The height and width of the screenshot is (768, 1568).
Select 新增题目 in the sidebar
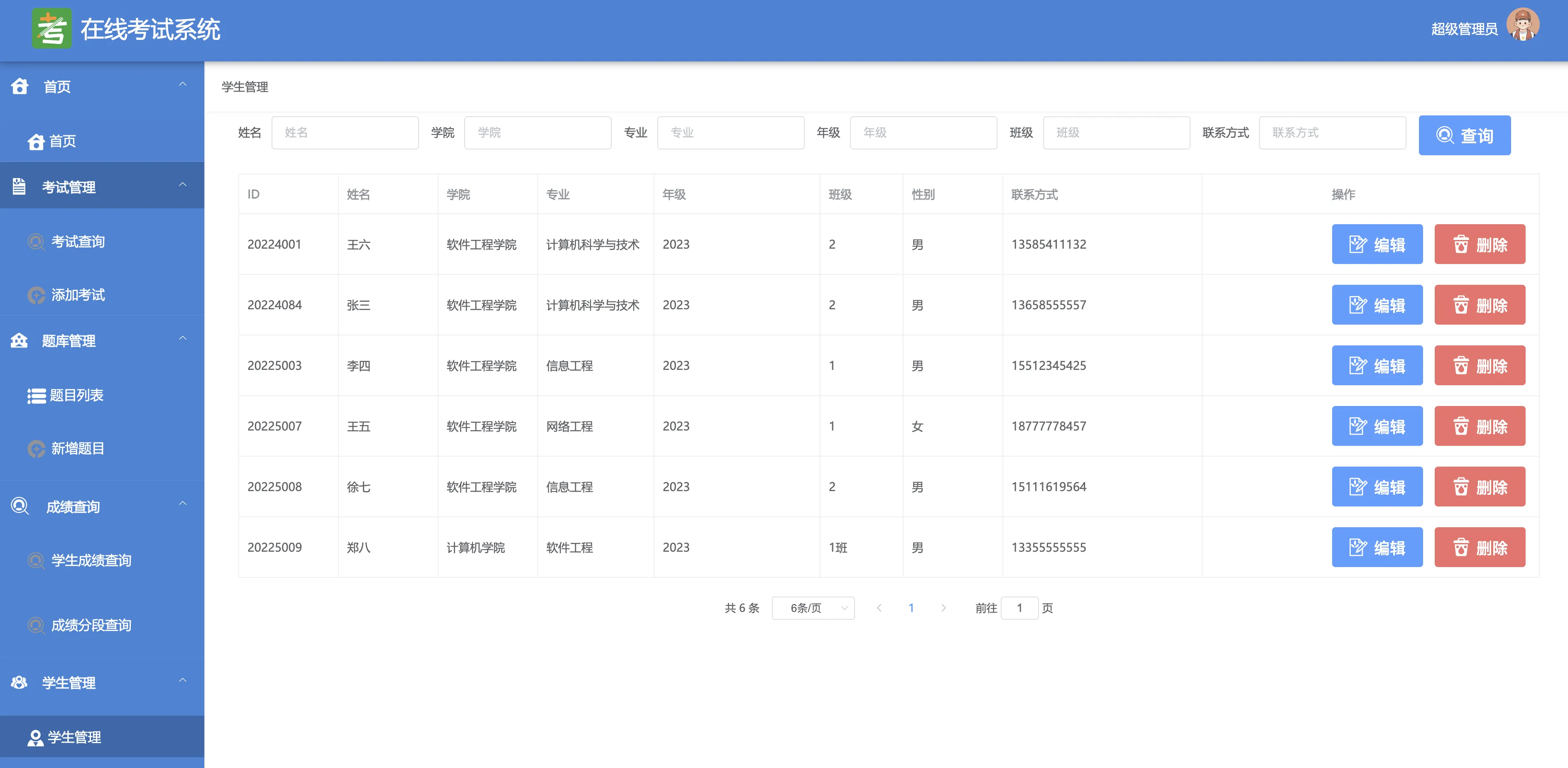pyautogui.click(x=77, y=448)
